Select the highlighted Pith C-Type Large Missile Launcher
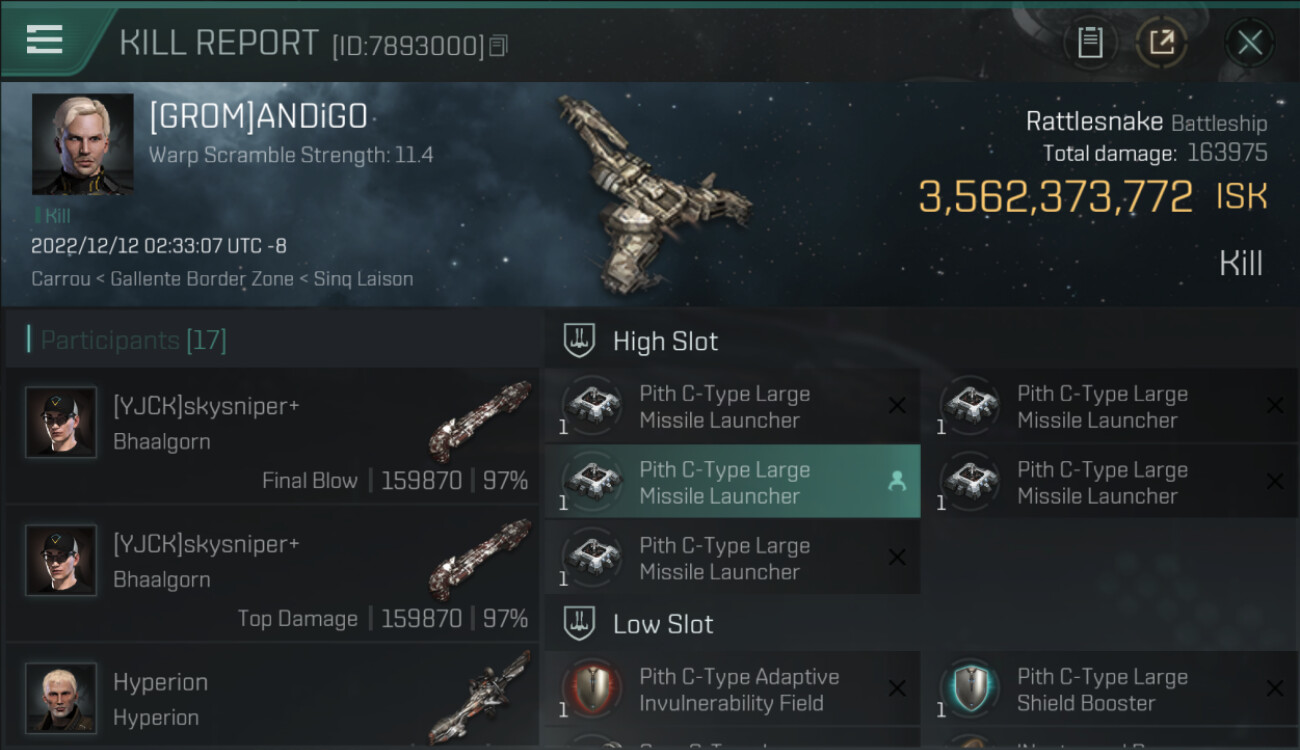The height and width of the screenshot is (750, 1300). [732, 482]
